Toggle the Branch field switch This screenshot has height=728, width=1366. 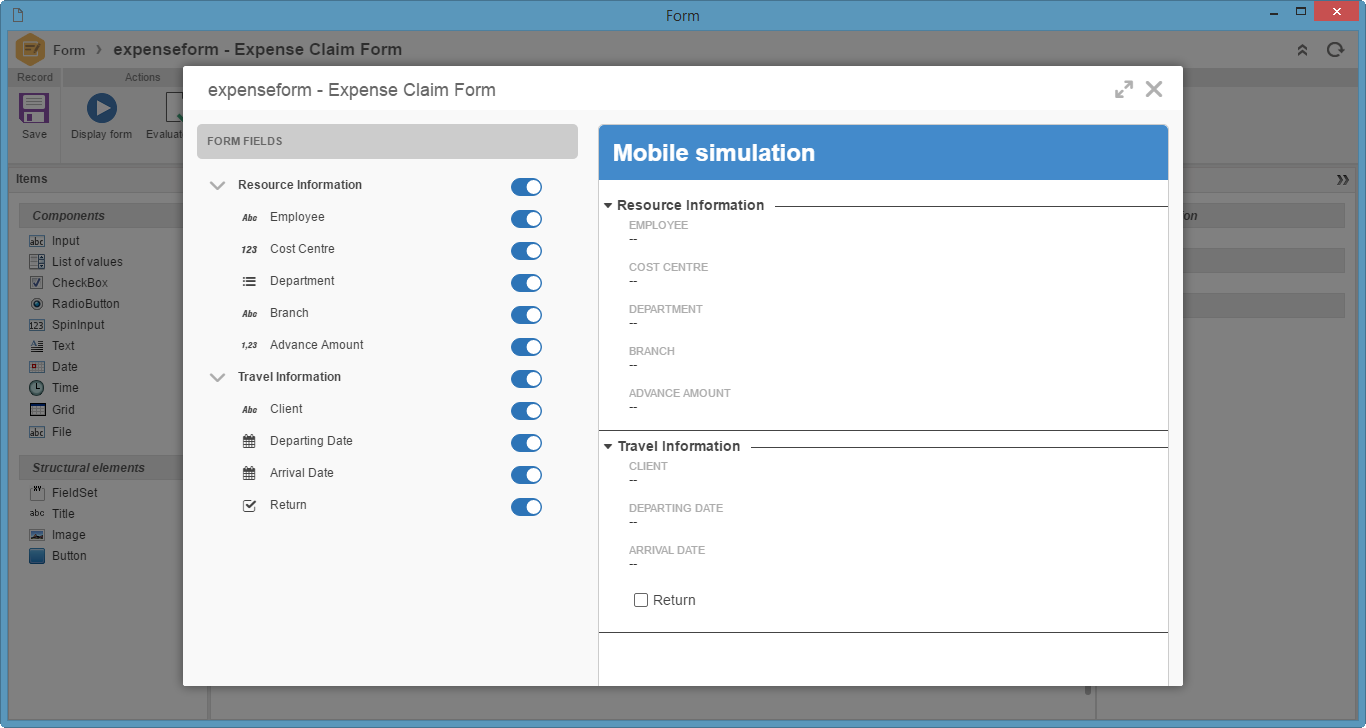point(526,315)
